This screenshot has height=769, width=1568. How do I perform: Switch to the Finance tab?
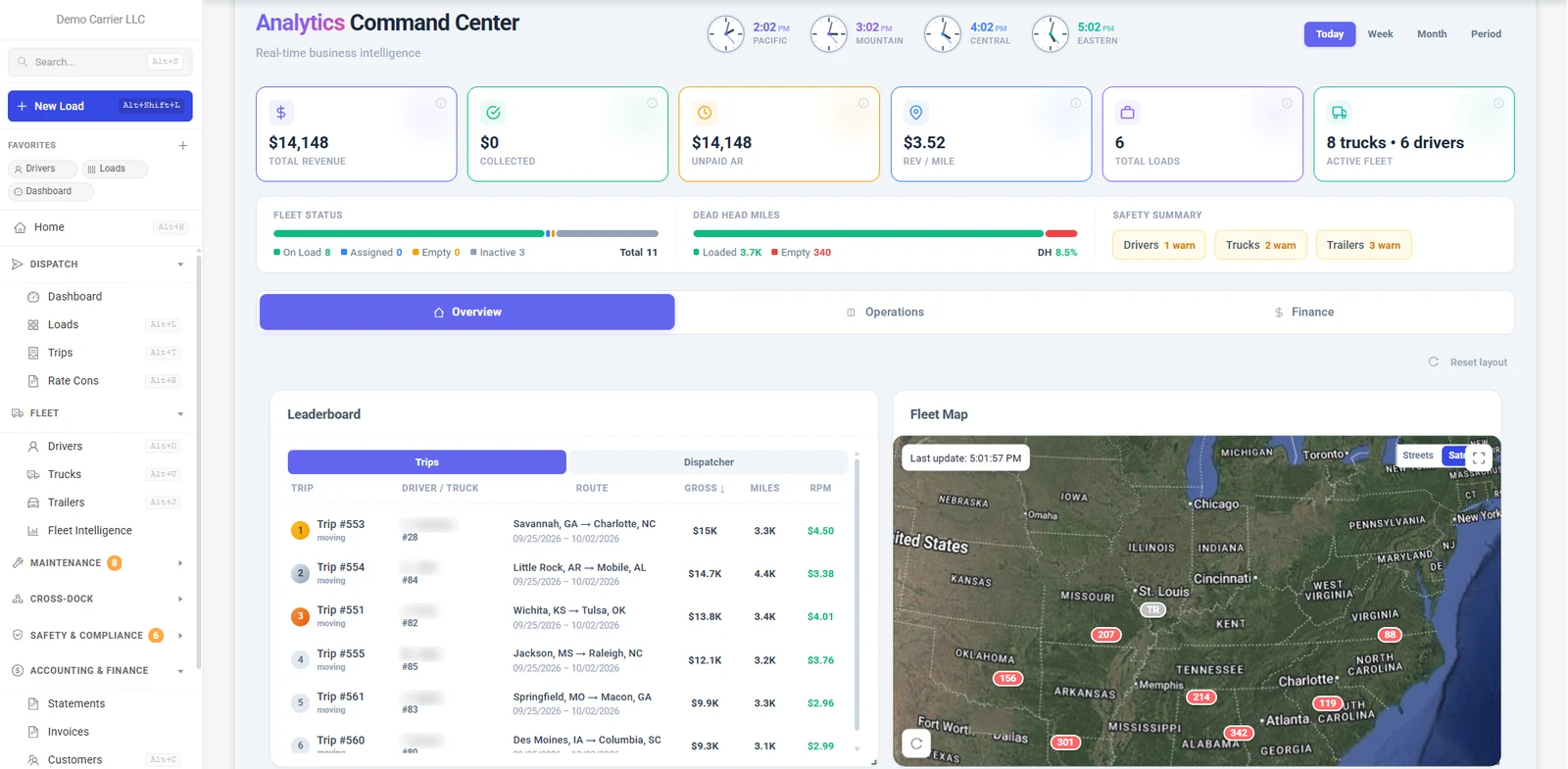pyautogui.click(x=1303, y=312)
